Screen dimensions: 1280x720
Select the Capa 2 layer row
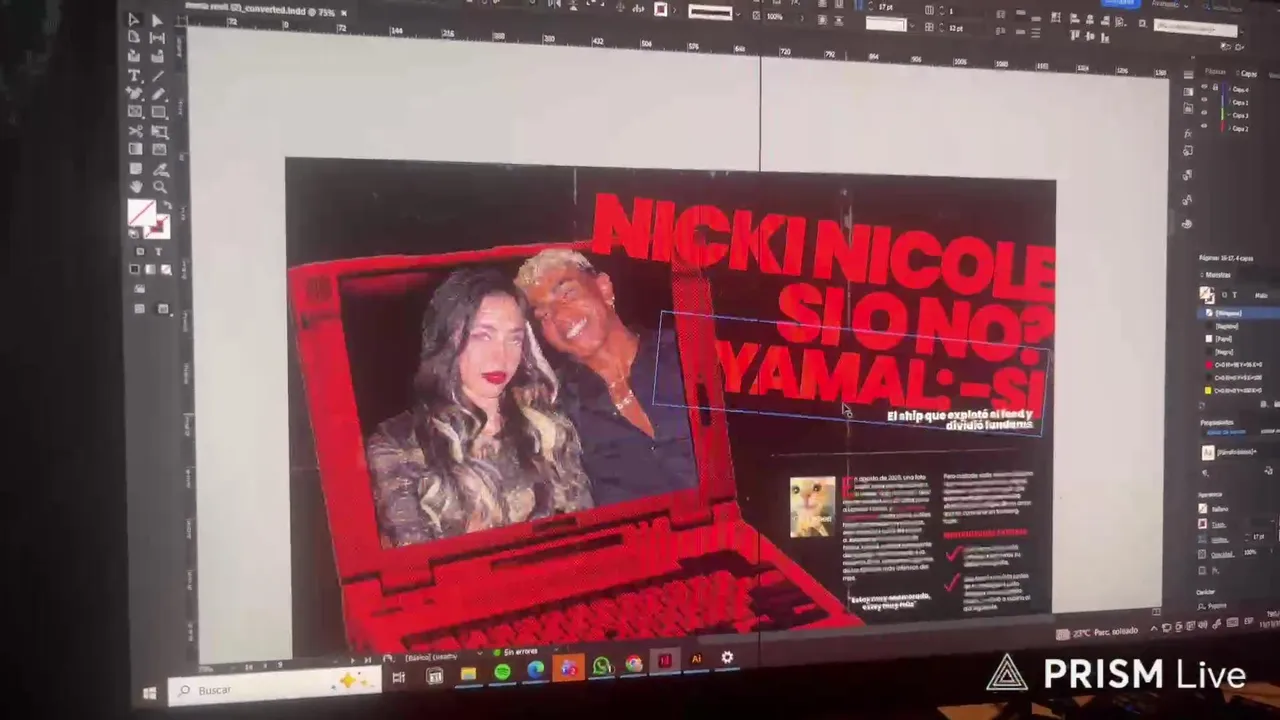(x=1241, y=128)
